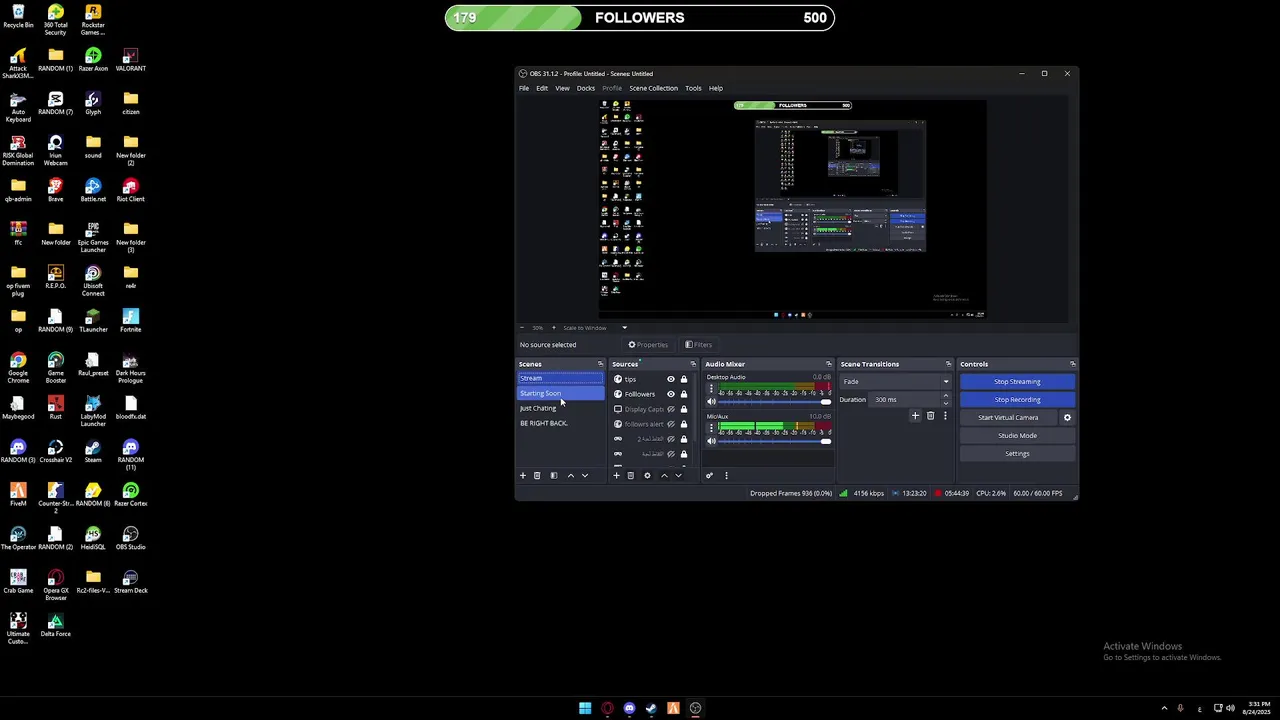Open preview scaling dropdown arrow
Viewport: 1280px width, 720px height.
[624, 327]
